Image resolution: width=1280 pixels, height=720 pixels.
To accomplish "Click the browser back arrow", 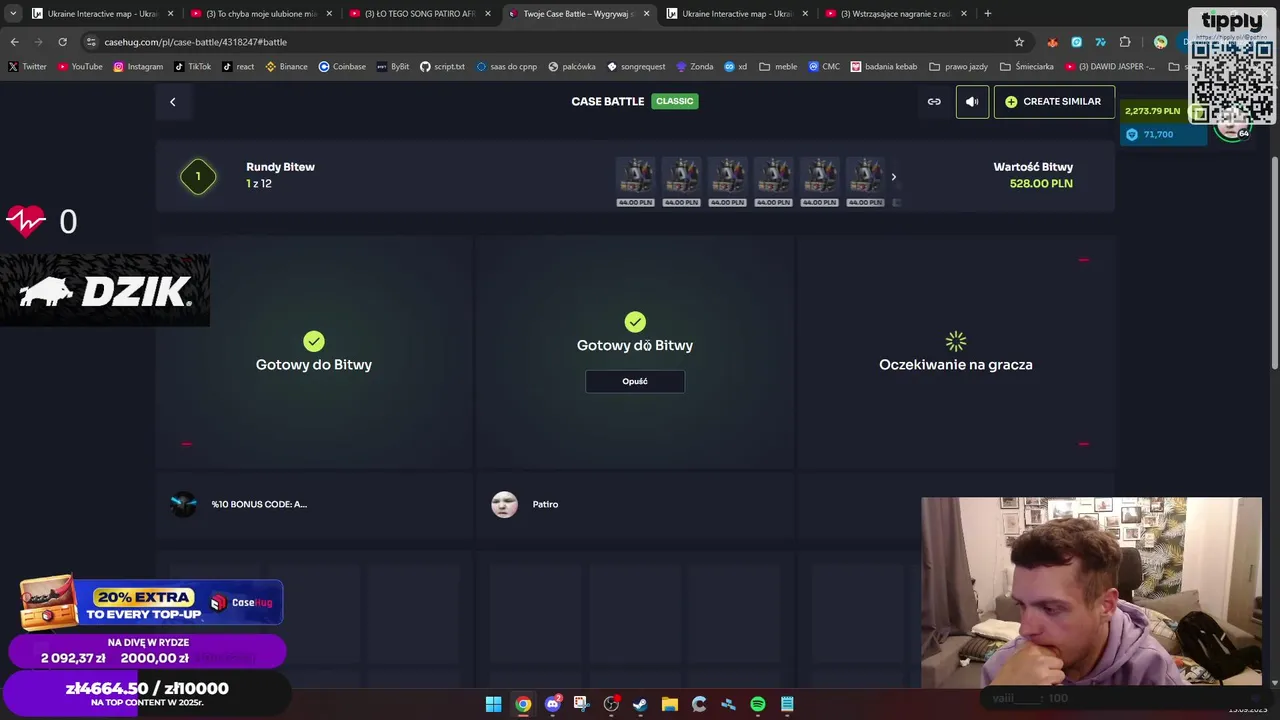I will [x=14, y=42].
